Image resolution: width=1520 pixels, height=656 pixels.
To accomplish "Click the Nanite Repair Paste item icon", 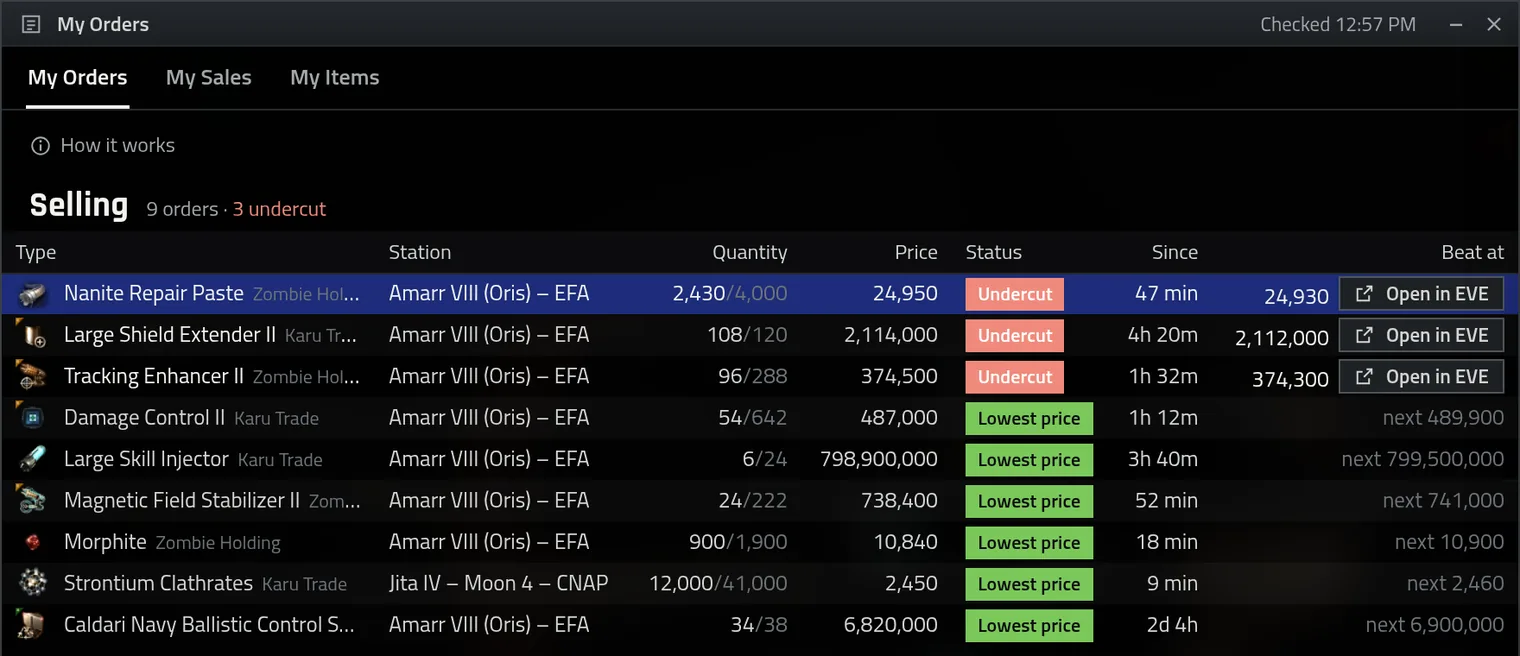I will pos(31,294).
